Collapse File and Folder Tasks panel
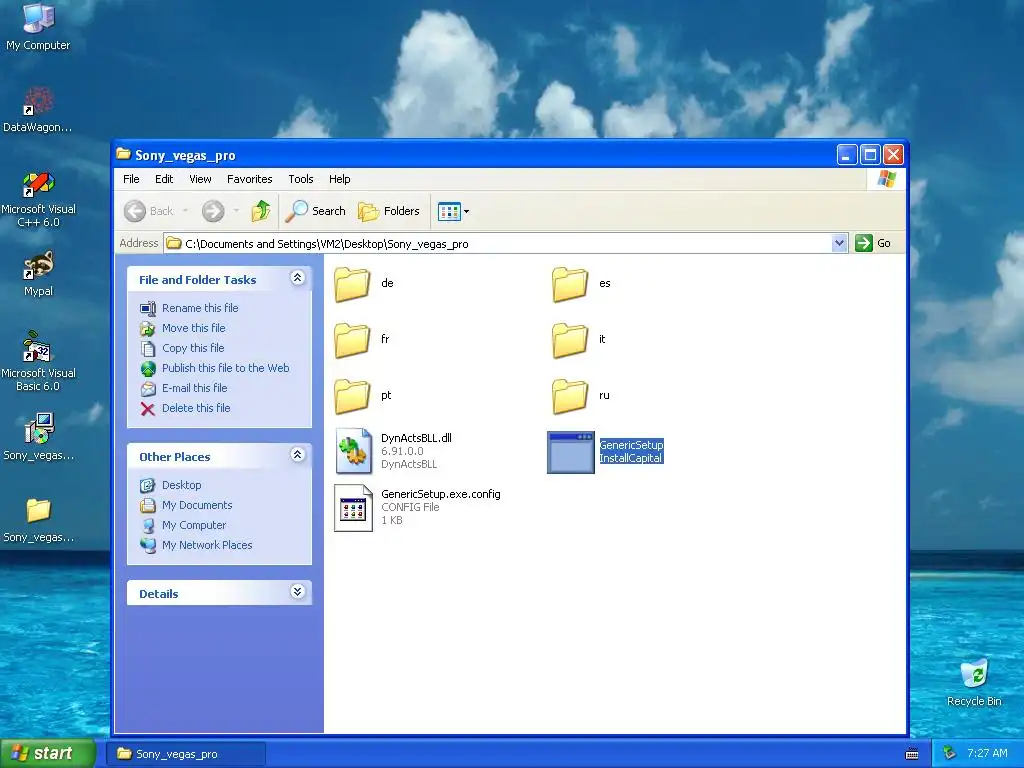Viewport: 1024px width, 768px height. click(x=297, y=278)
